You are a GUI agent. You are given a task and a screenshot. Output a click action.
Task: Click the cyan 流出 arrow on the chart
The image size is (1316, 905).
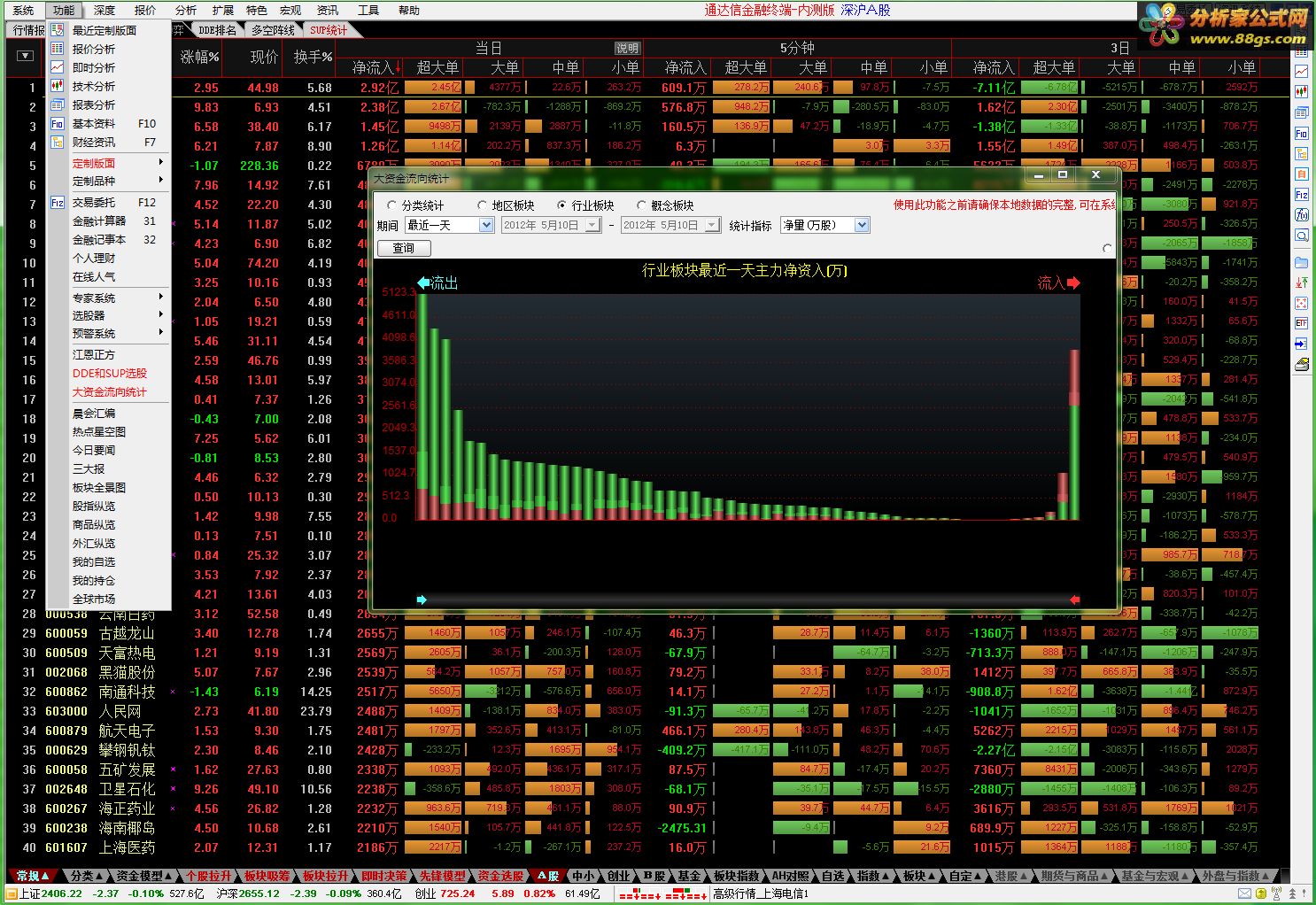click(423, 282)
